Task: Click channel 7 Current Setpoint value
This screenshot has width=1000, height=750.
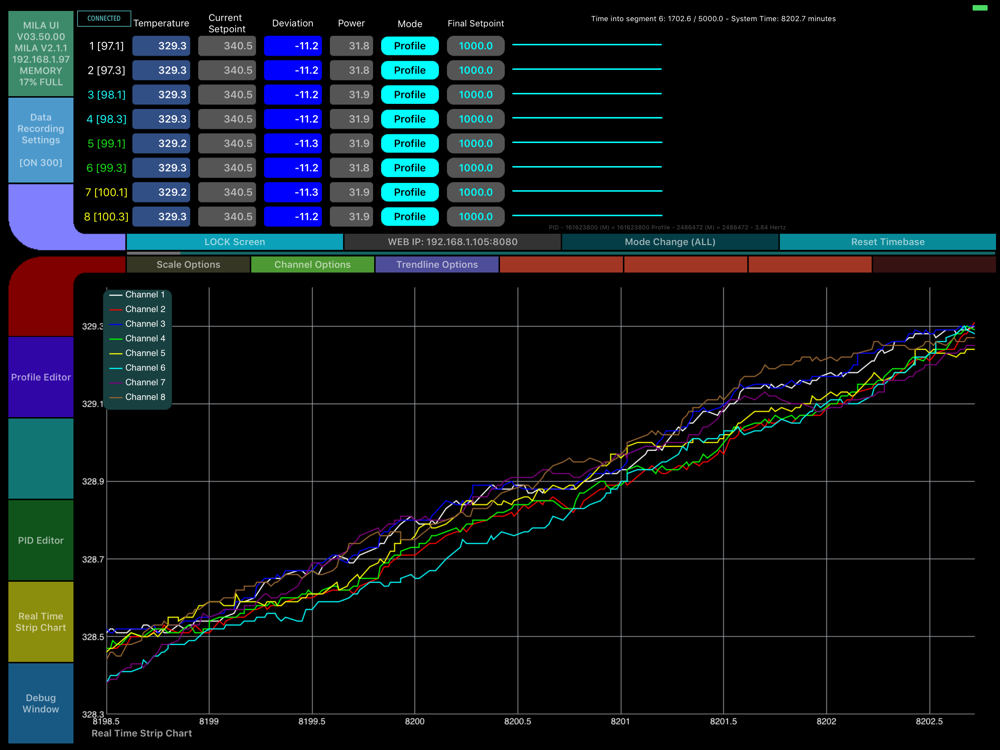Action: pos(227,192)
